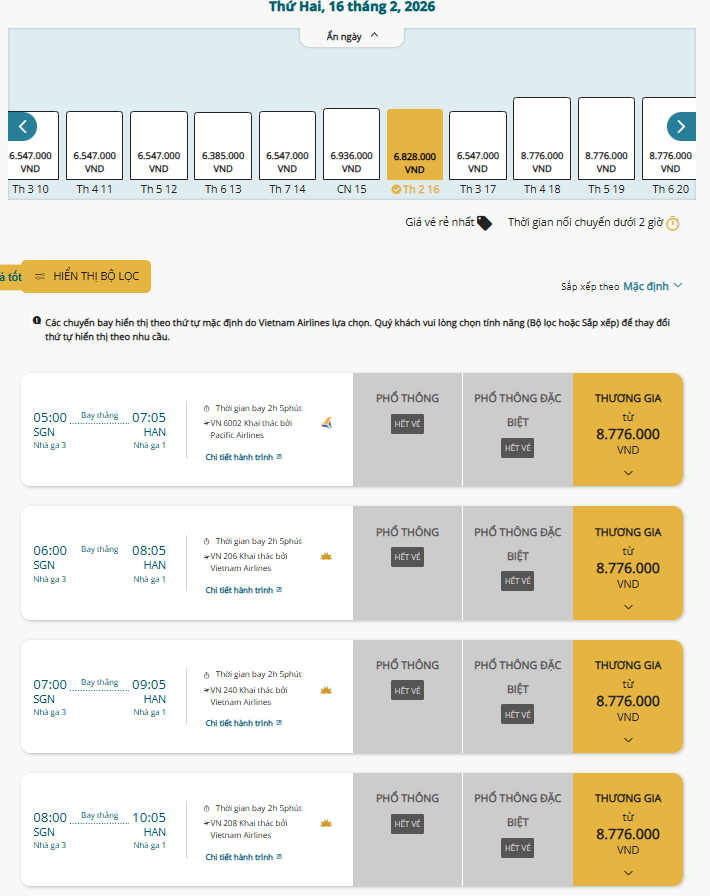Viewport: 710px width, 896px height.
Task: Click the Vietnam Airlines lotus logo on VN 206
Action: click(x=325, y=556)
